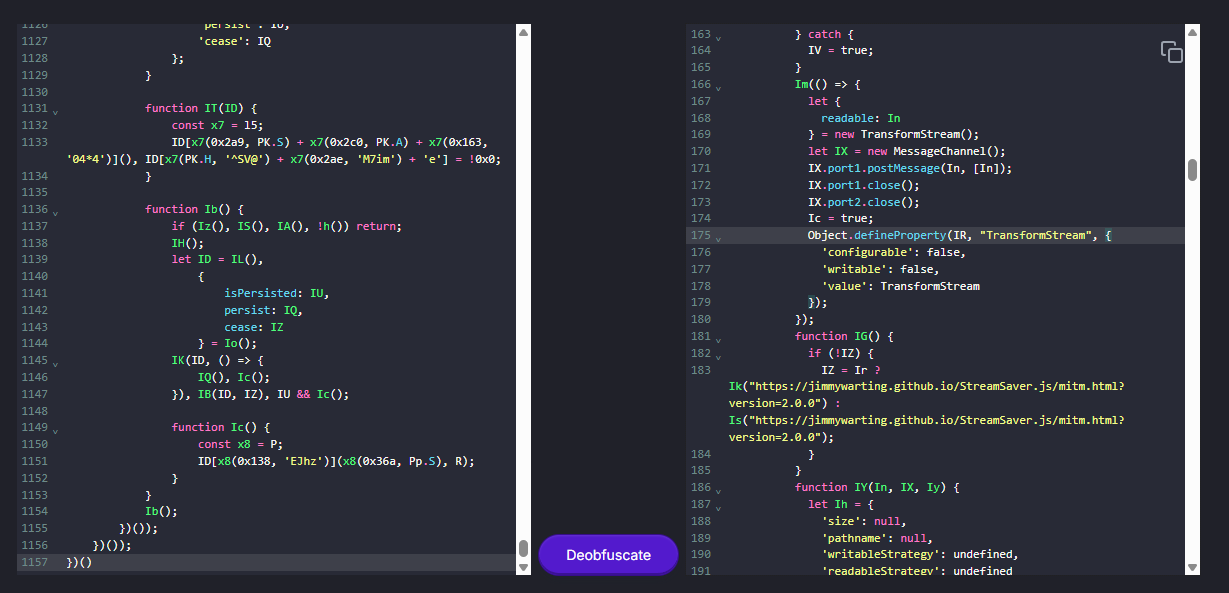Click the right editor scroll-down arrow

pyautogui.click(x=1192, y=567)
